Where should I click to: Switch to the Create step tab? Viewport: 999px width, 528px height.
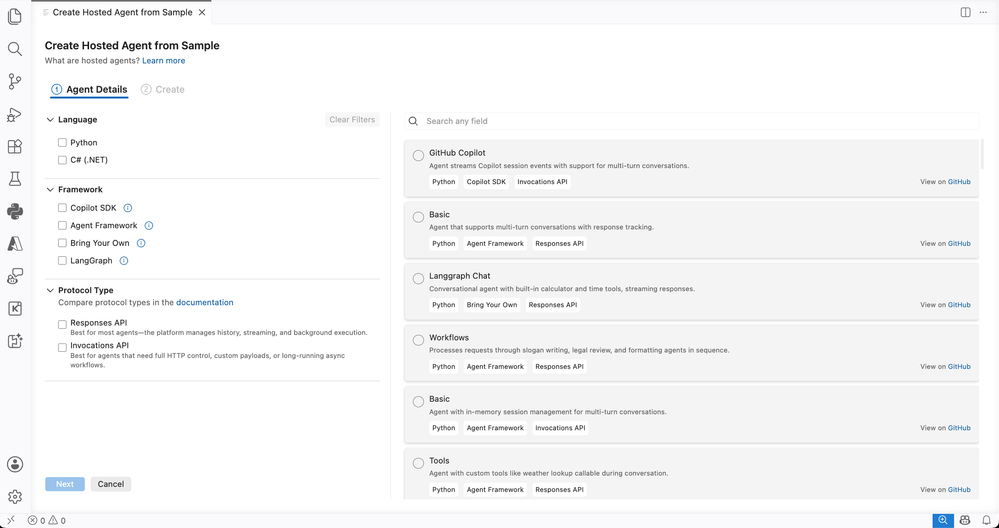pos(163,90)
